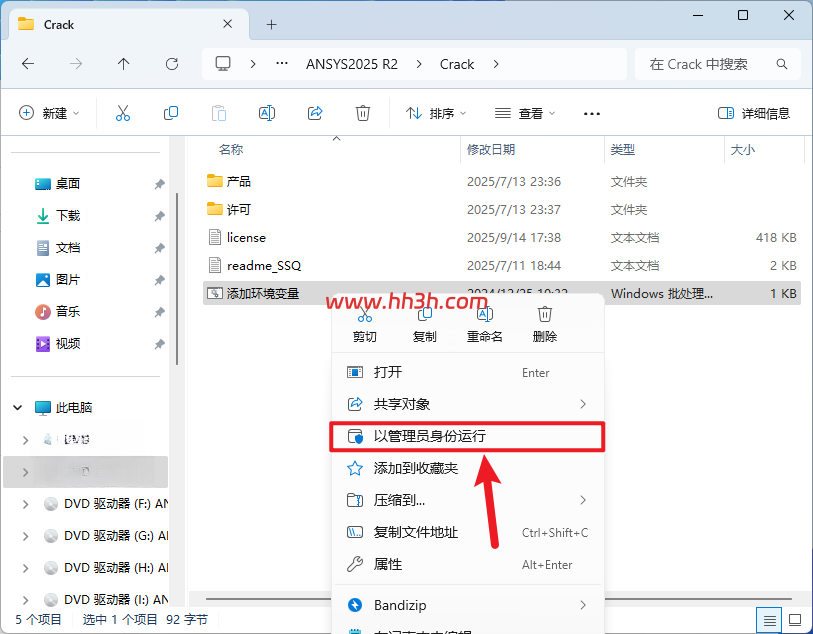Image resolution: width=813 pixels, height=634 pixels.
Task: Click the Copy icon in the toolbar
Action: point(171,113)
